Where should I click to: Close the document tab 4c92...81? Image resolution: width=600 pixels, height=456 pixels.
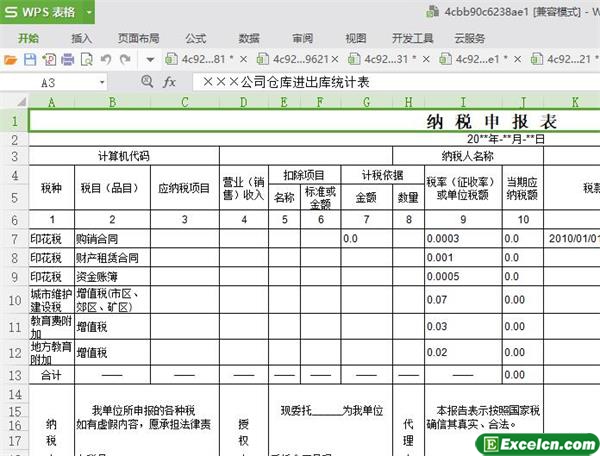pos(243,59)
